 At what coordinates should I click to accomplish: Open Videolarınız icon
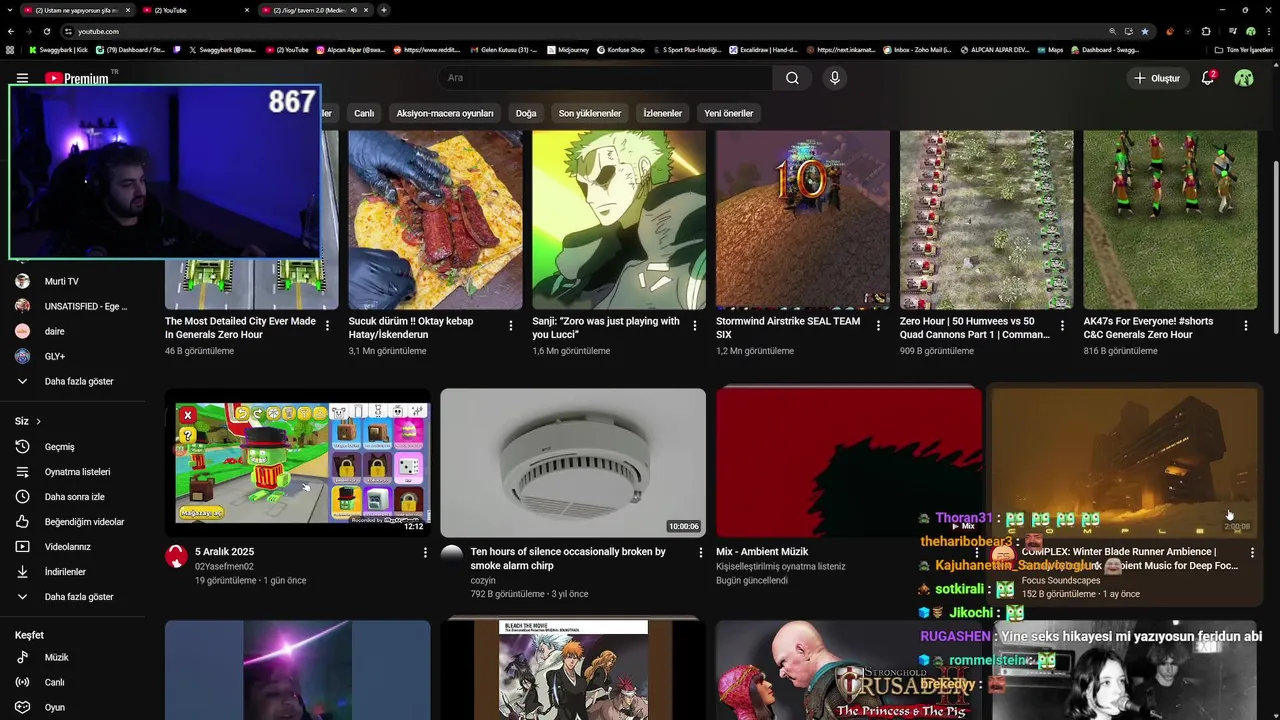tap(22, 547)
